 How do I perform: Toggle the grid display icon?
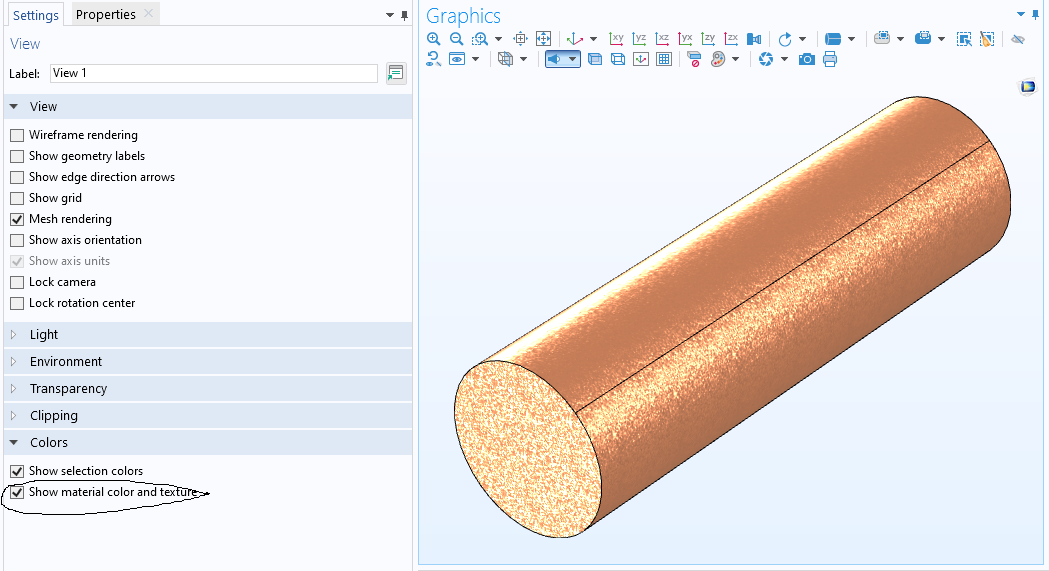click(664, 60)
